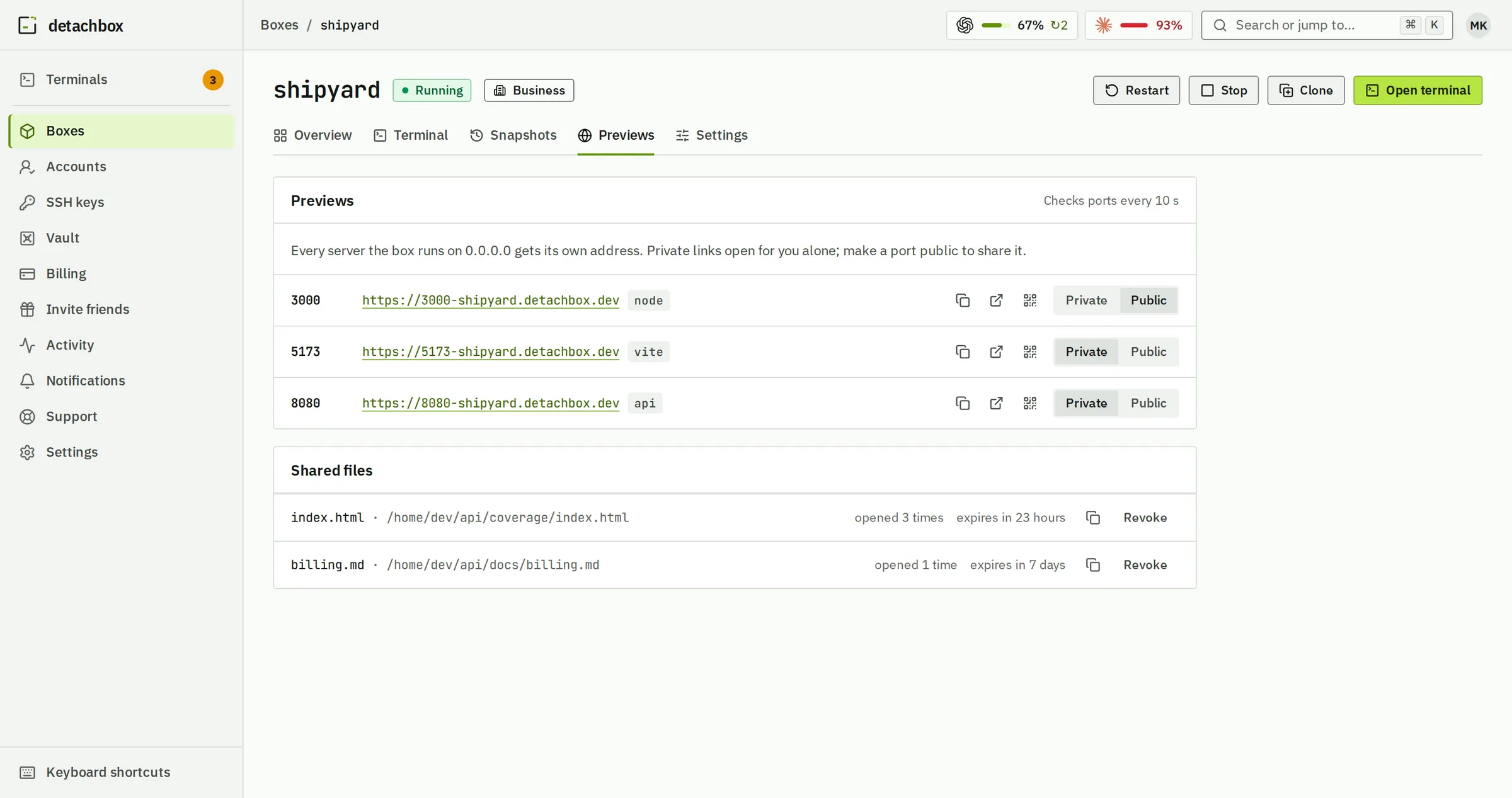Set port 5173 to Private

coord(1086,352)
